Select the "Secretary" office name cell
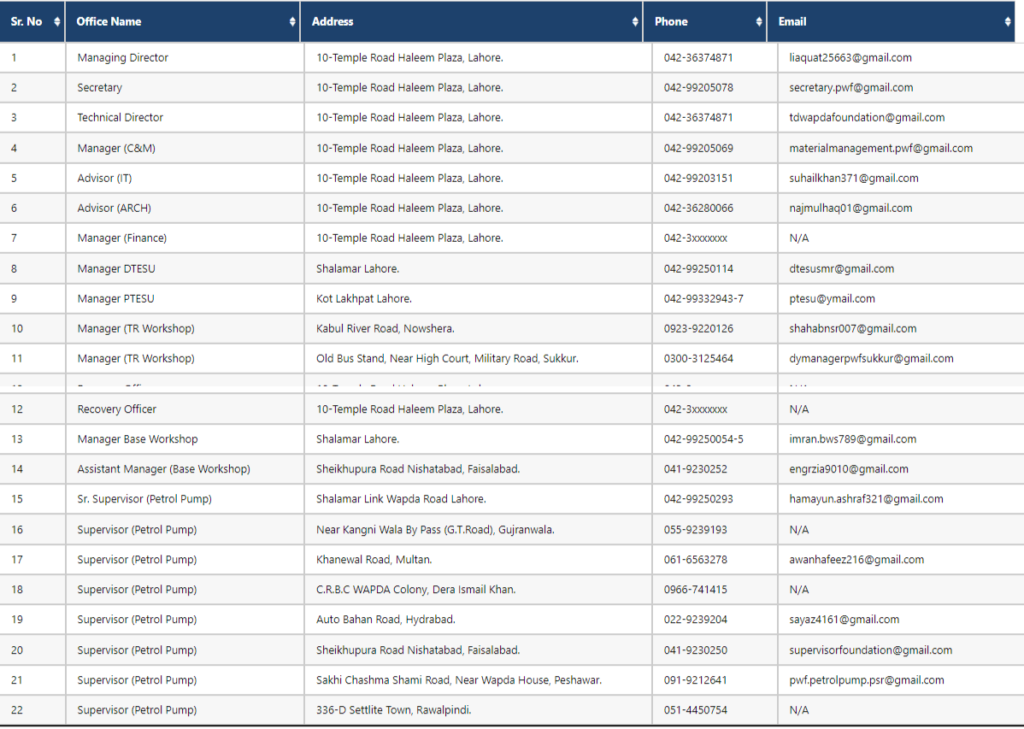 click(x=99, y=88)
